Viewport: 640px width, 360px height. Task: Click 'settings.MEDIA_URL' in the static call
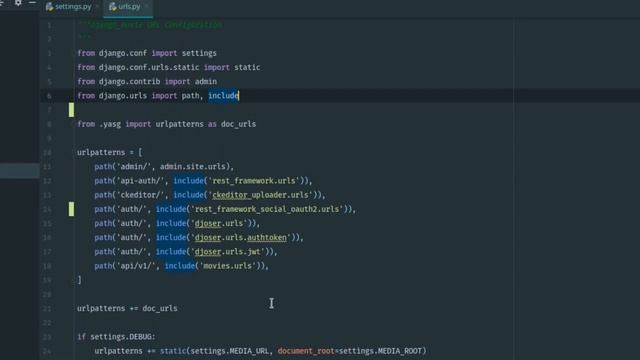click(x=229, y=351)
